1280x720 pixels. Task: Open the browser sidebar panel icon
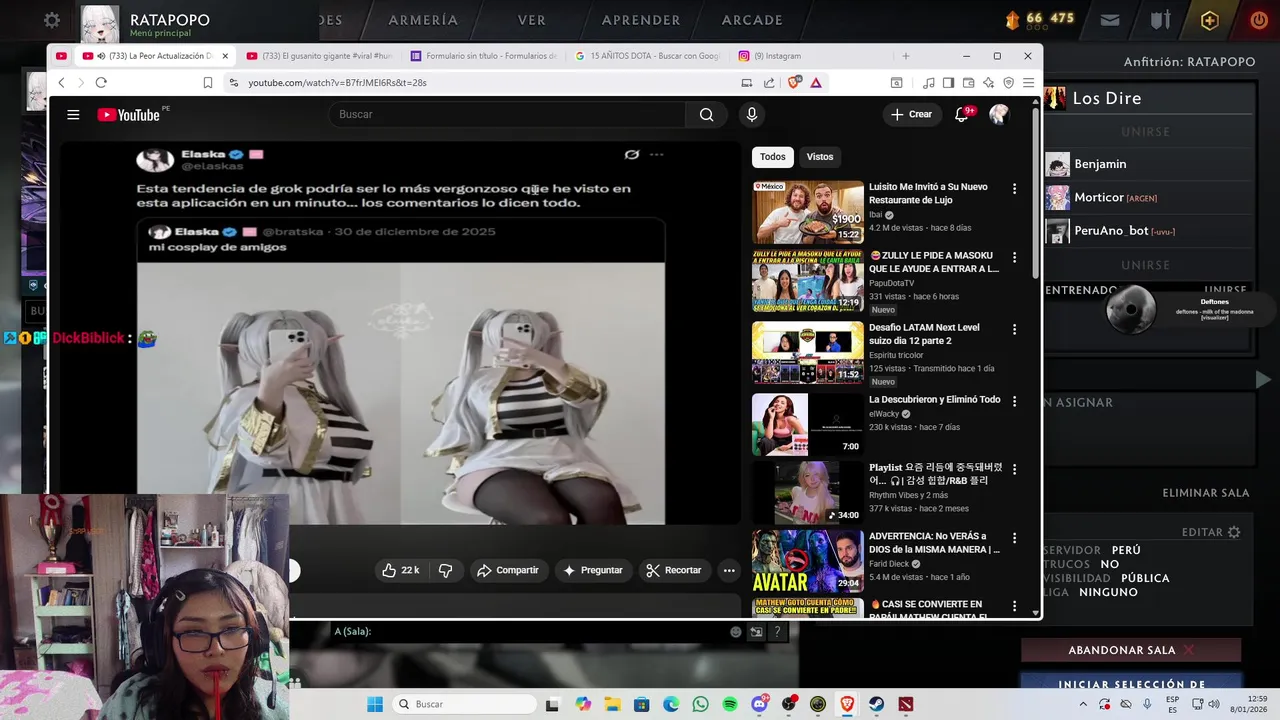[x=948, y=82]
